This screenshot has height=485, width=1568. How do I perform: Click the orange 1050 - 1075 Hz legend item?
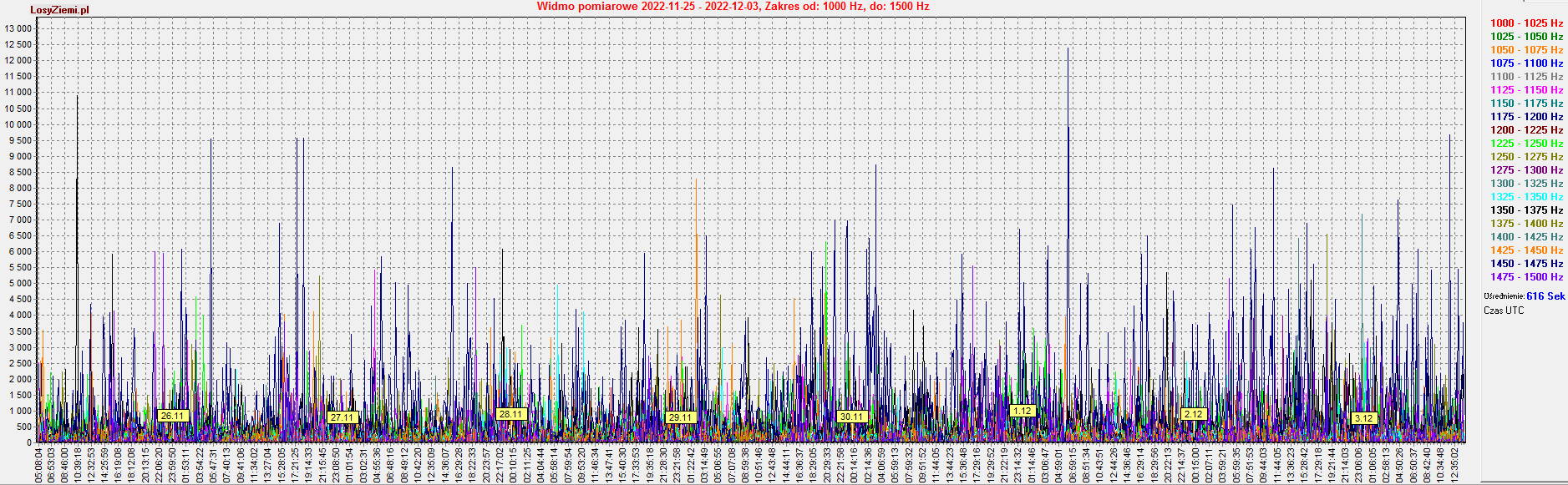pyautogui.click(x=1526, y=50)
